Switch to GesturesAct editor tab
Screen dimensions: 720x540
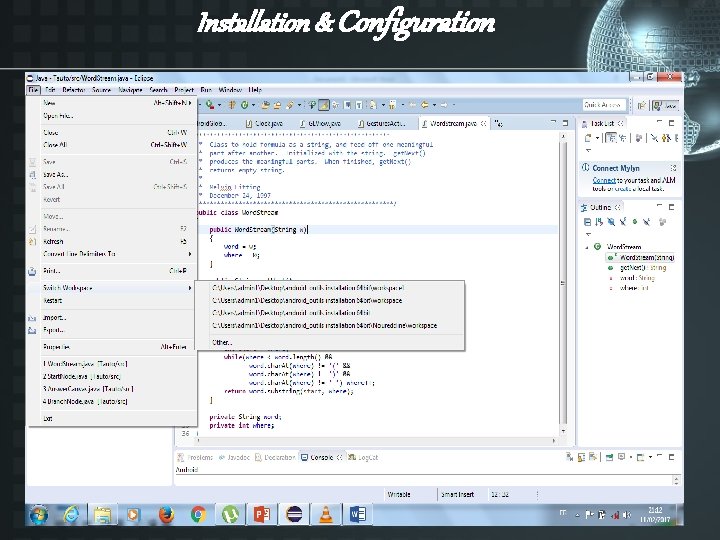[x=382, y=124]
